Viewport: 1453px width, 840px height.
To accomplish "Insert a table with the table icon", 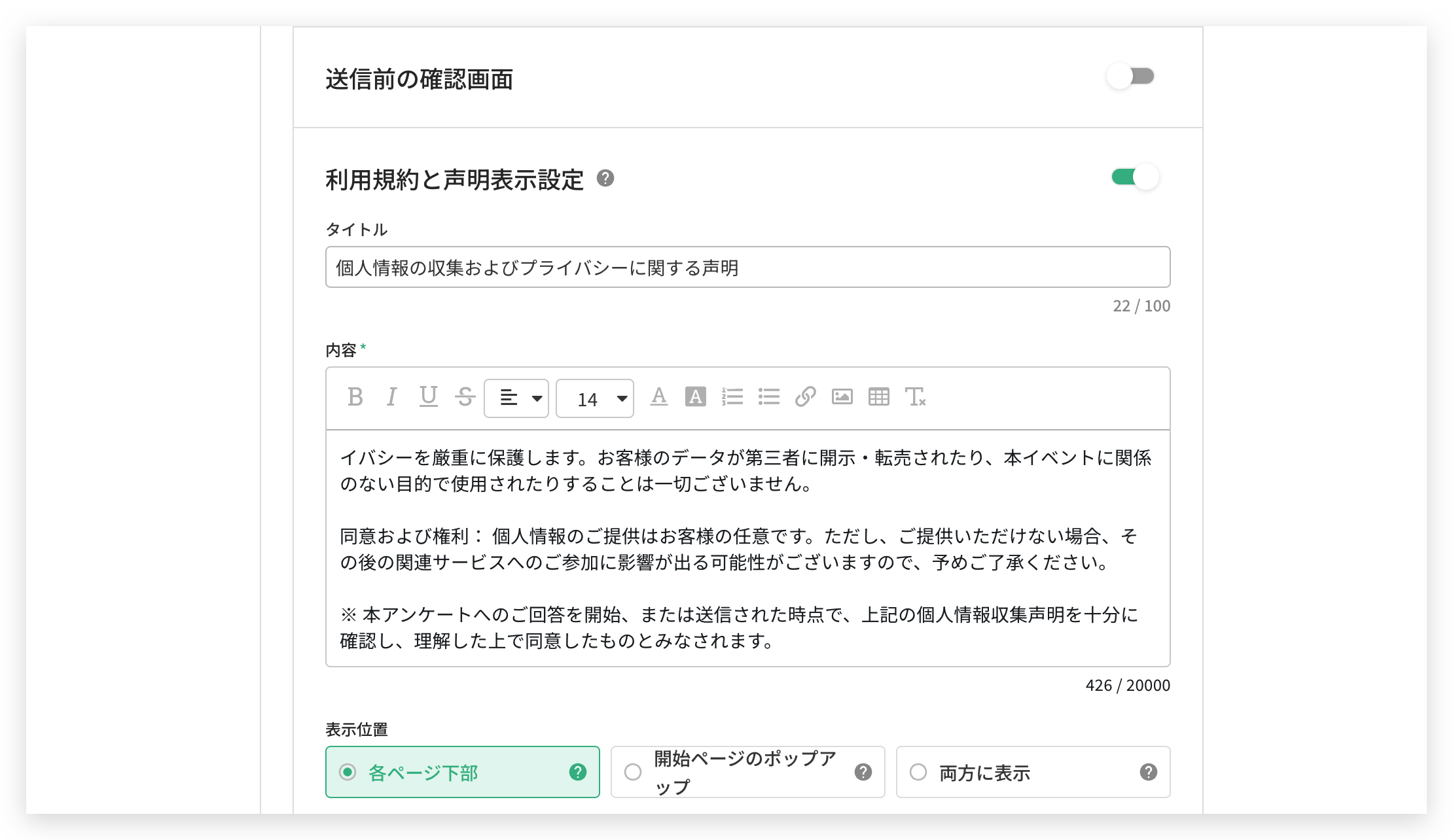I will [x=879, y=397].
